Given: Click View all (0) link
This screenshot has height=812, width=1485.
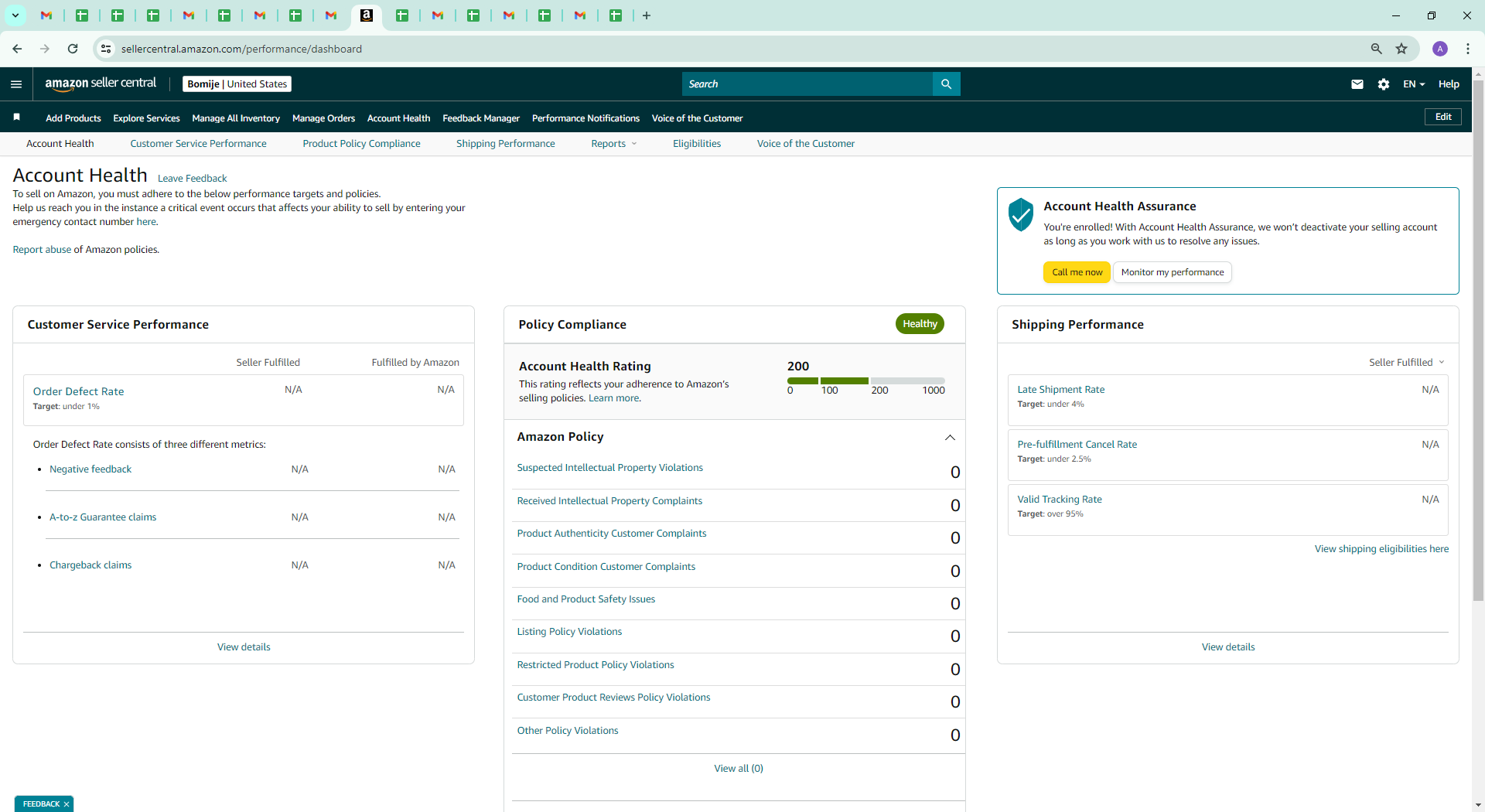Looking at the screenshot, I should (x=739, y=769).
